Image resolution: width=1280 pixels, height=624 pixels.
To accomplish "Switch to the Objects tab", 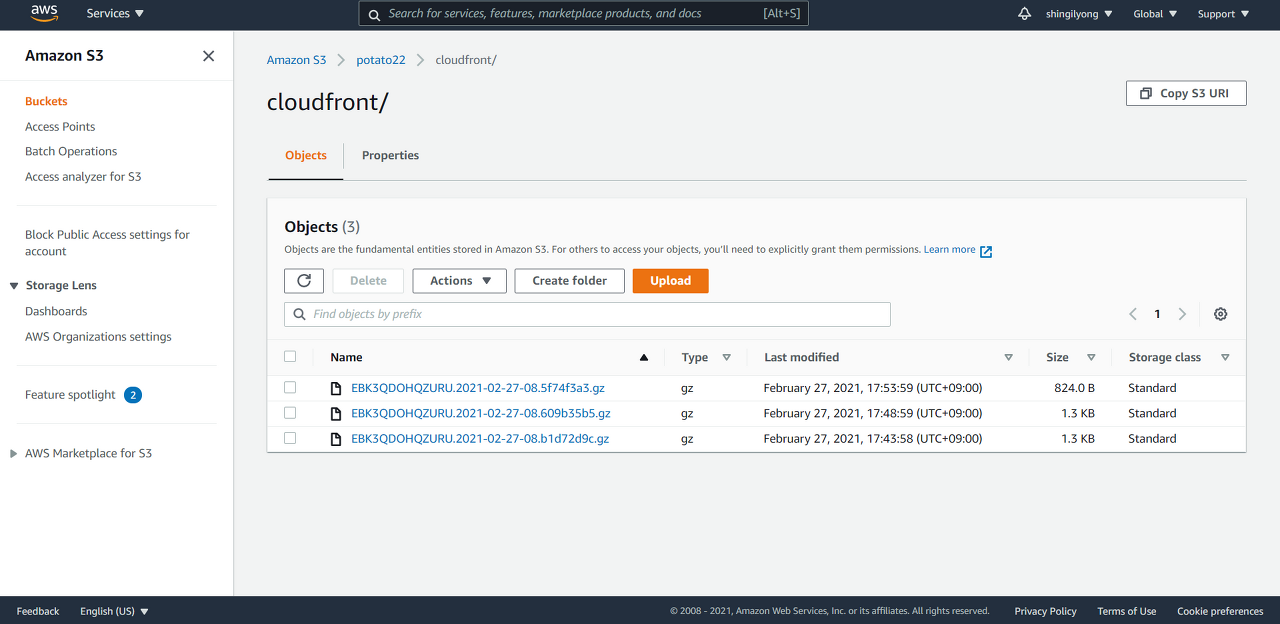I will click(306, 156).
